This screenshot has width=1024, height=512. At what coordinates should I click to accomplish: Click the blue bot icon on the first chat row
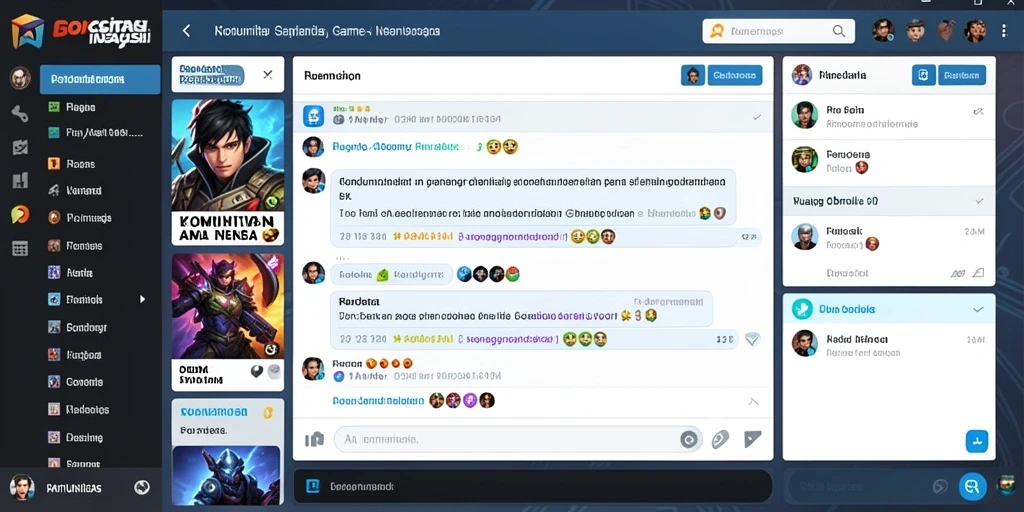click(x=313, y=116)
